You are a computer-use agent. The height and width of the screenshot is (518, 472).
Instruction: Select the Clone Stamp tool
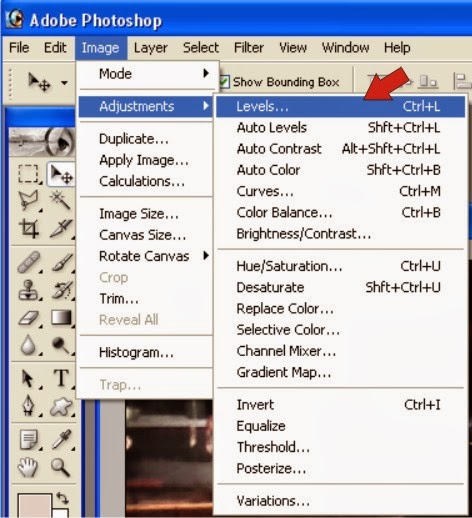(x=29, y=290)
